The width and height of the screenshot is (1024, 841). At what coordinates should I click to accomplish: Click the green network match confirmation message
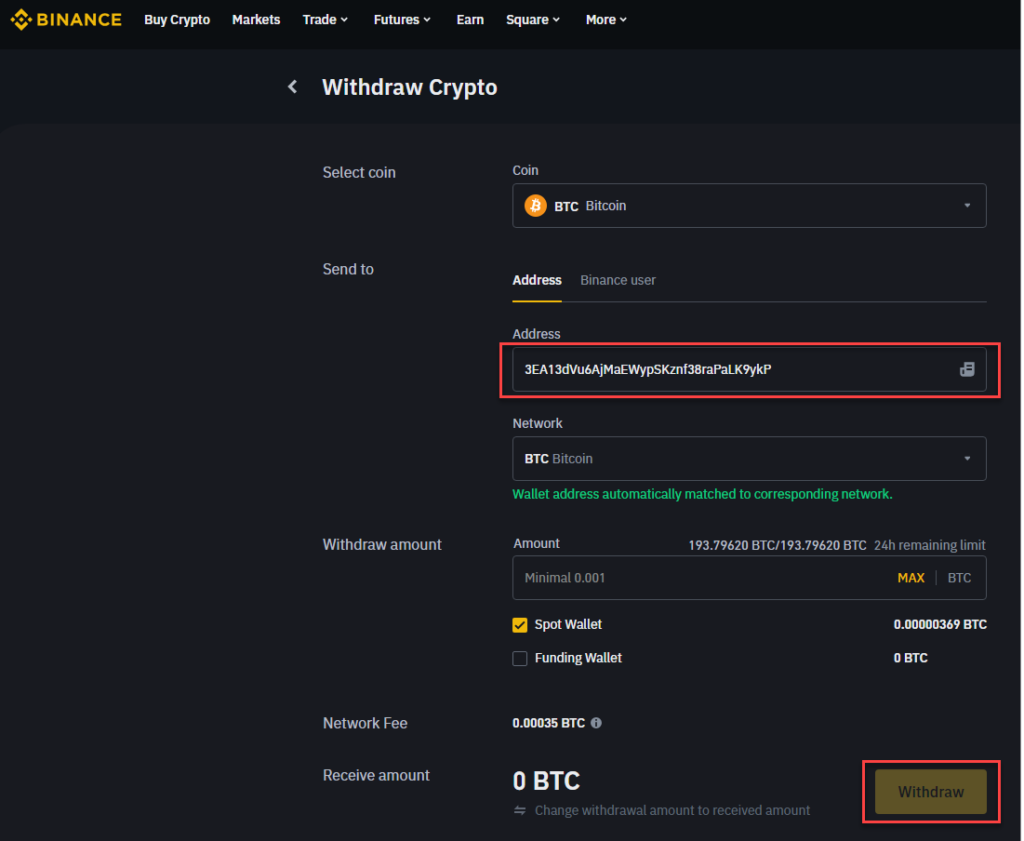click(x=702, y=493)
